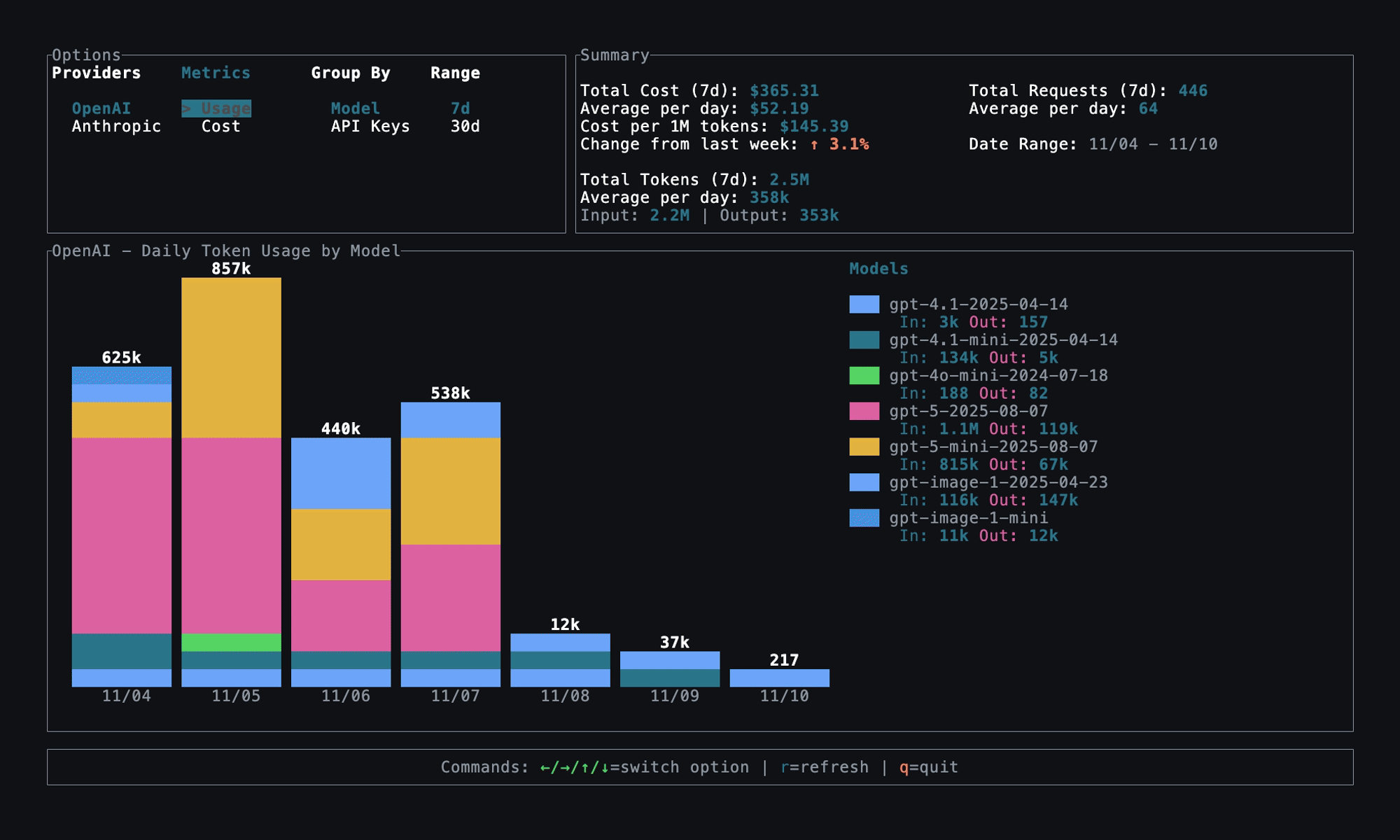Click the gold gpt-5-mini legend swatch
The image size is (1400, 840).
(x=864, y=447)
